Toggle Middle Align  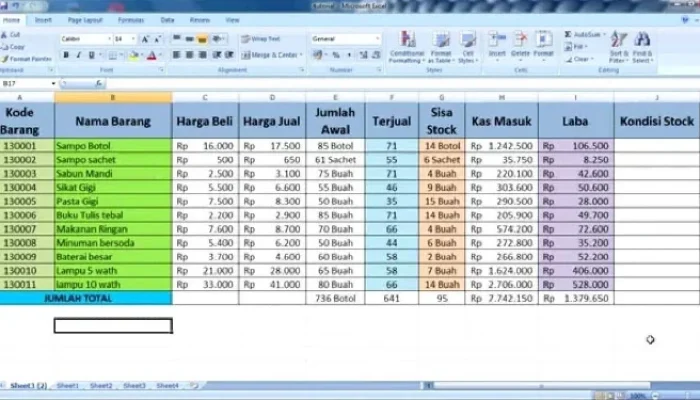(189, 39)
